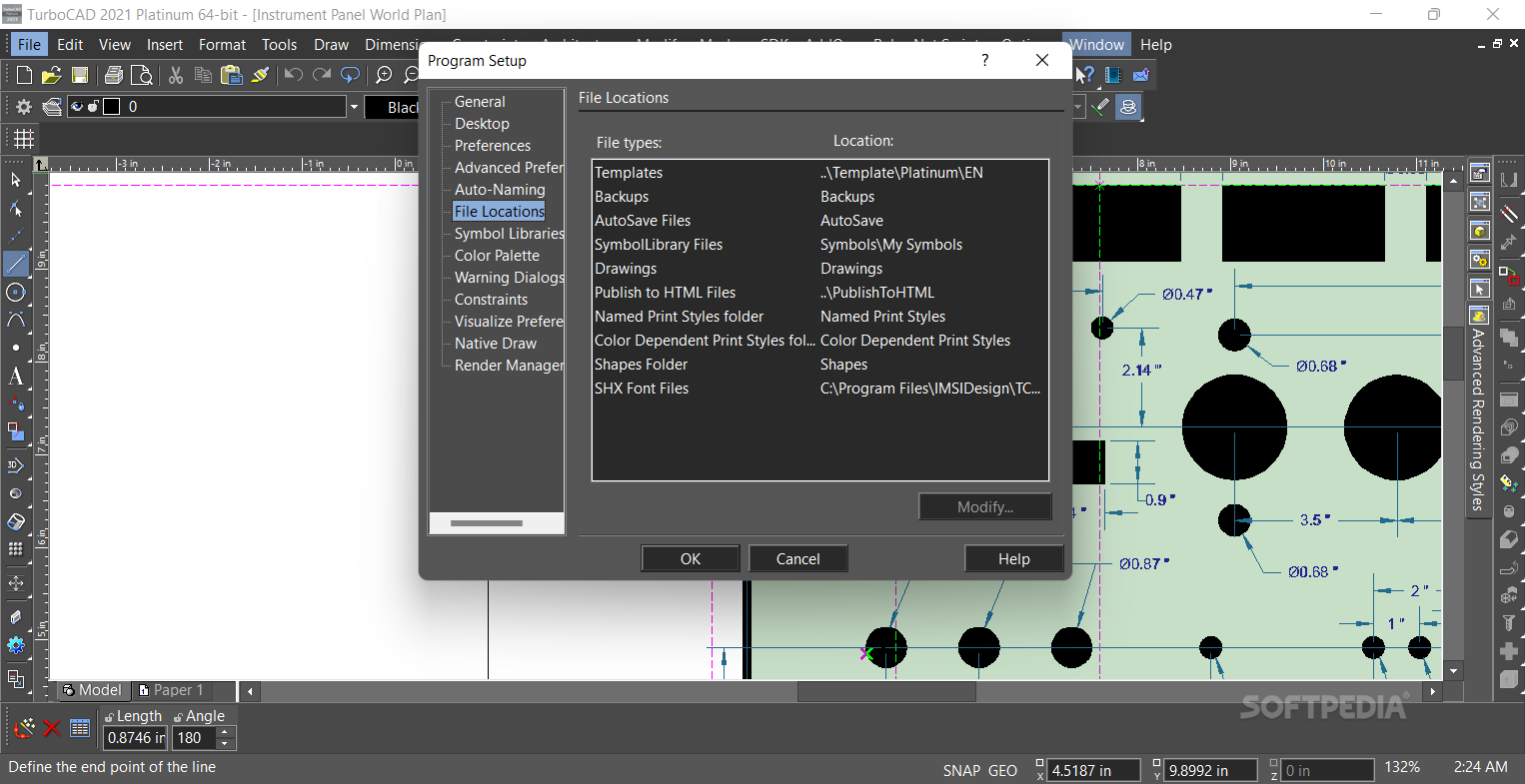Switch to the Paper 1 tab
1525x784 pixels.
coord(172,690)
